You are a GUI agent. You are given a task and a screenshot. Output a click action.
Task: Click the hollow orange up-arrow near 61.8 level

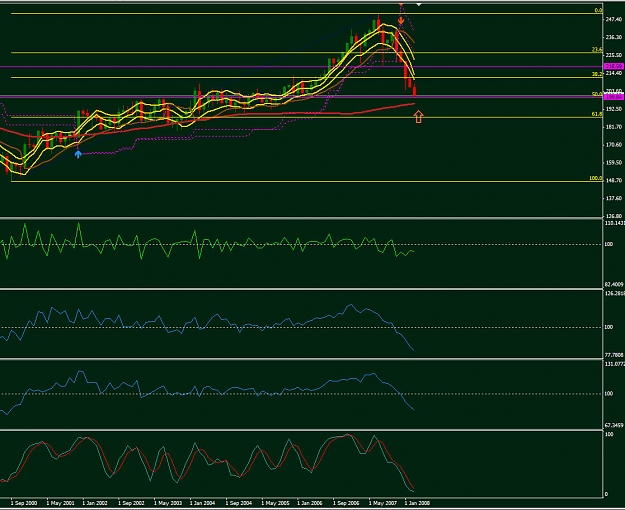point(418,117)
